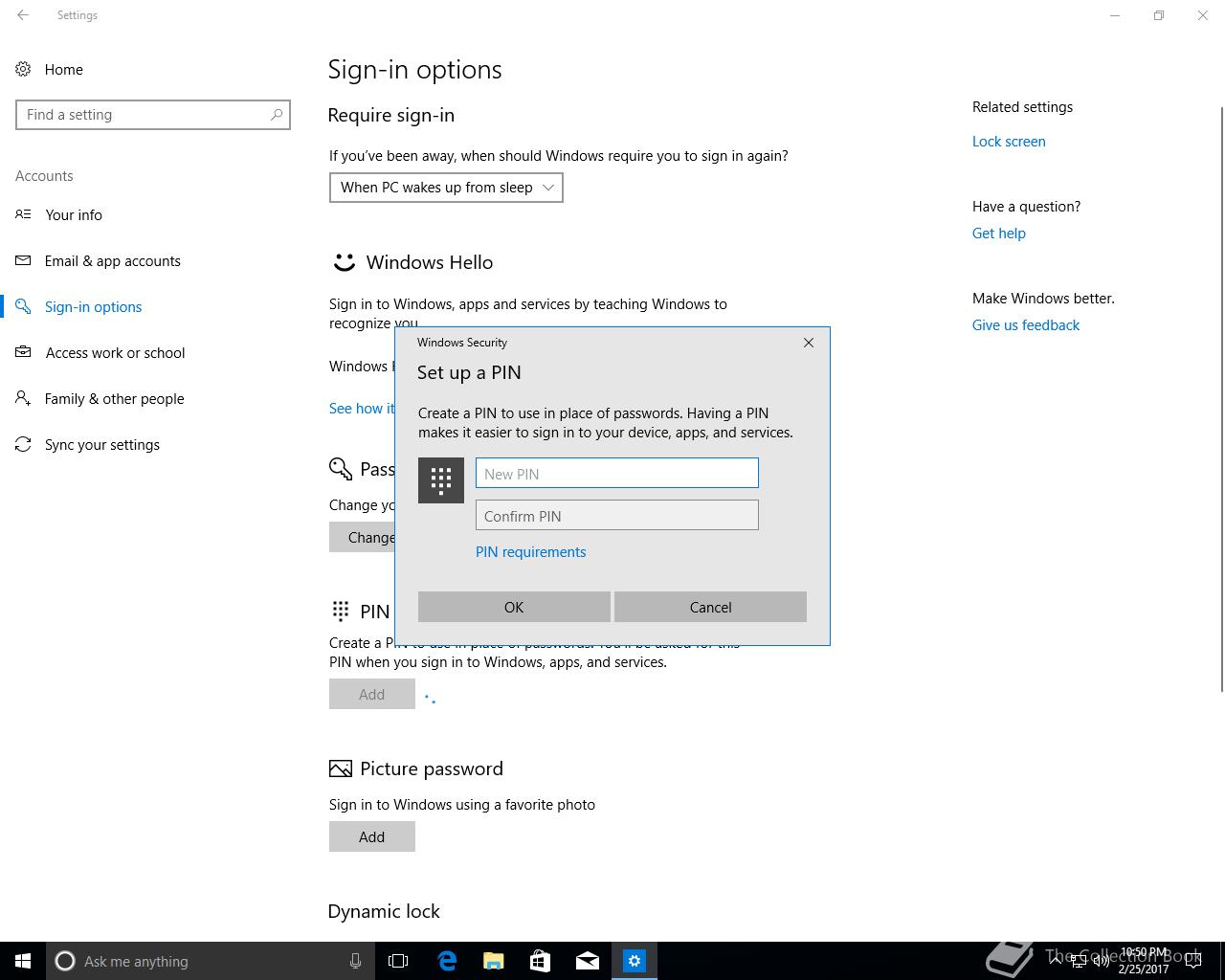Click the Settings page vertical scrollbar
Screen dimensions: 1225x980
(1220, 397)
